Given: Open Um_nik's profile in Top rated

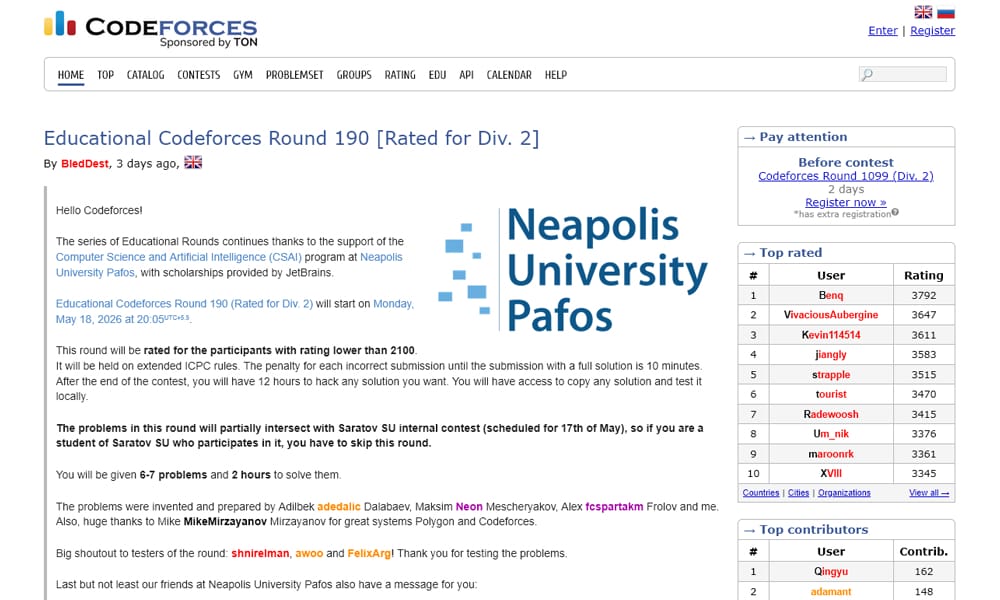Looking at the screenshot, I should pyautogui.click(x=831, y=434).
